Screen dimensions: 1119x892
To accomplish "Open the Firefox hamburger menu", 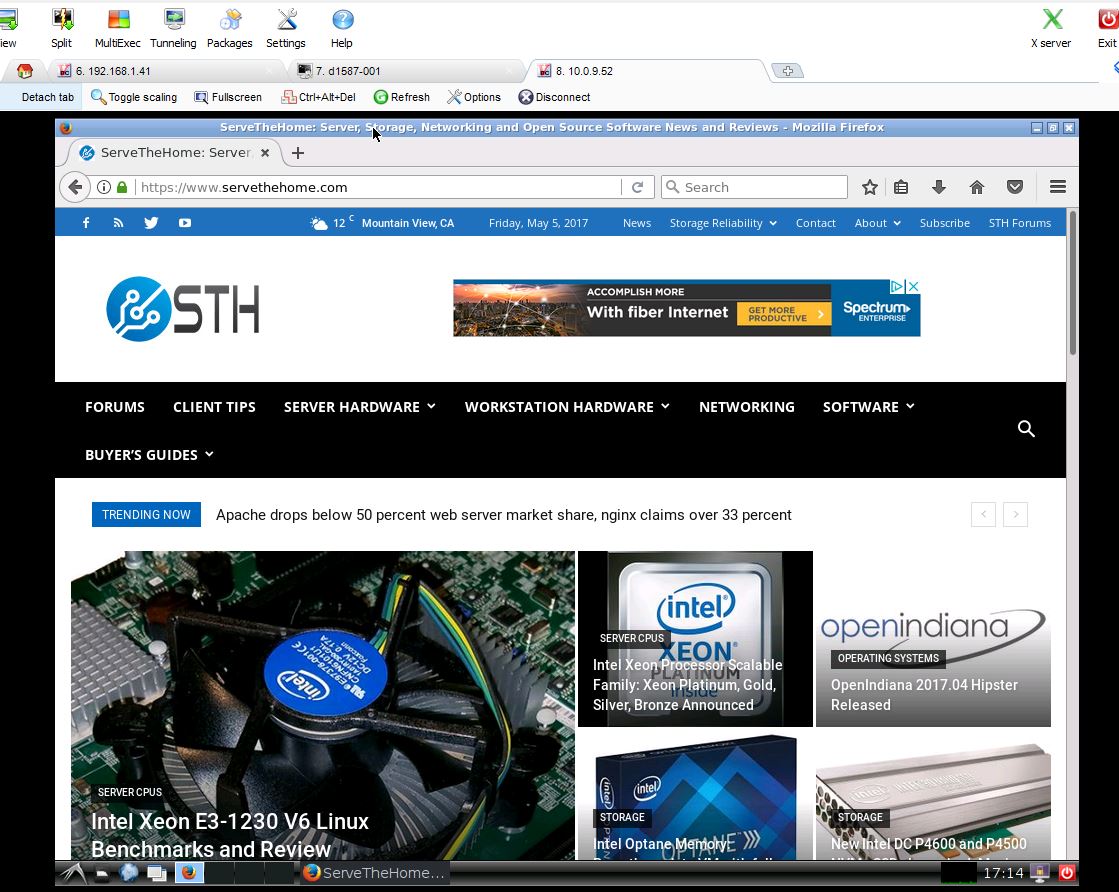I will pyautogui.click(x=1058, y=187).
